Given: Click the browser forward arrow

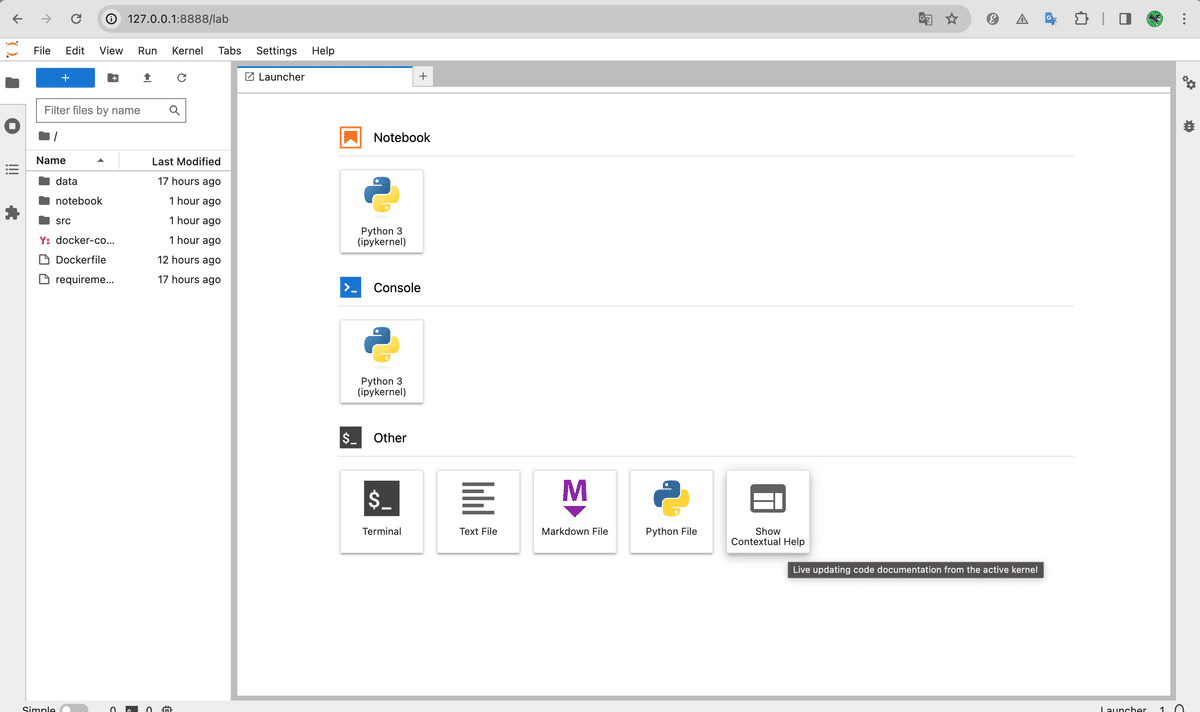Looking at the screenshot, I should pyautogui.click(x=47, y=18).
